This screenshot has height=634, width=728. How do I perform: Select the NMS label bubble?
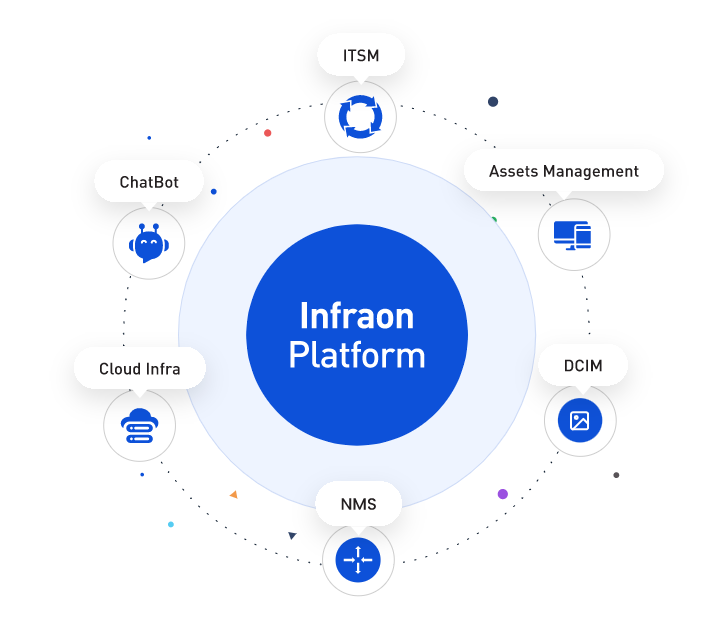coord(358,504)
